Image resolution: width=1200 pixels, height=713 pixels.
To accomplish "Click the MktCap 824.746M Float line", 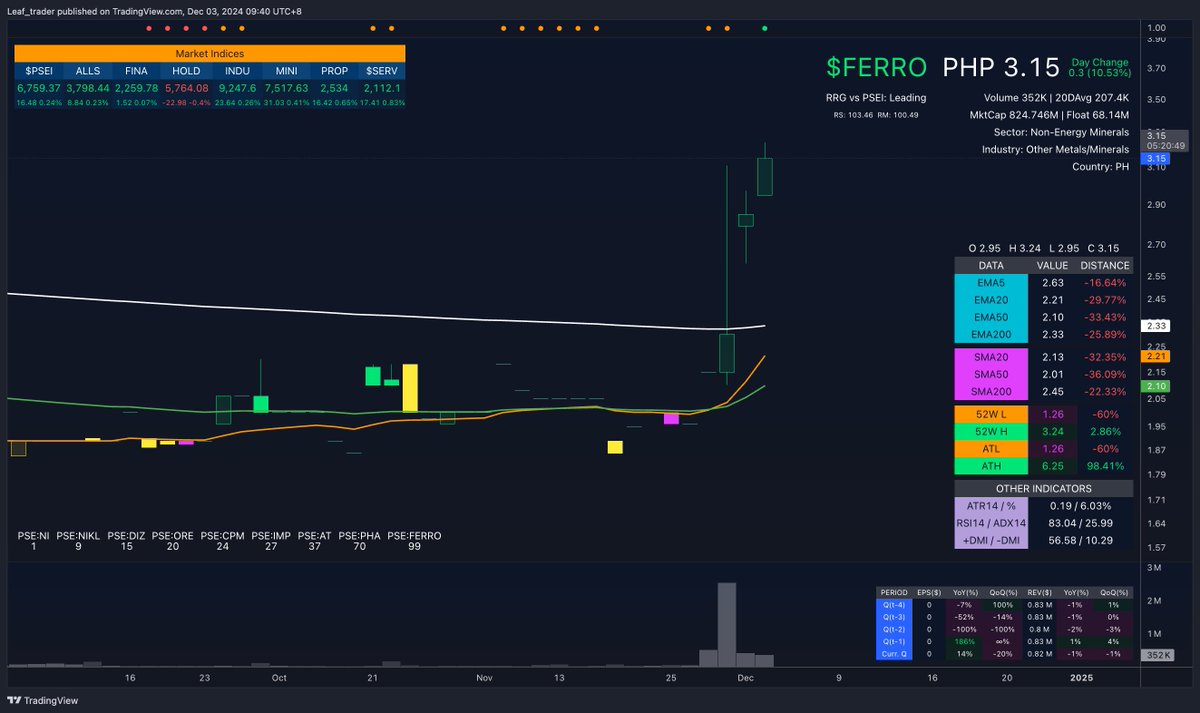I will tap(1049, 116).
